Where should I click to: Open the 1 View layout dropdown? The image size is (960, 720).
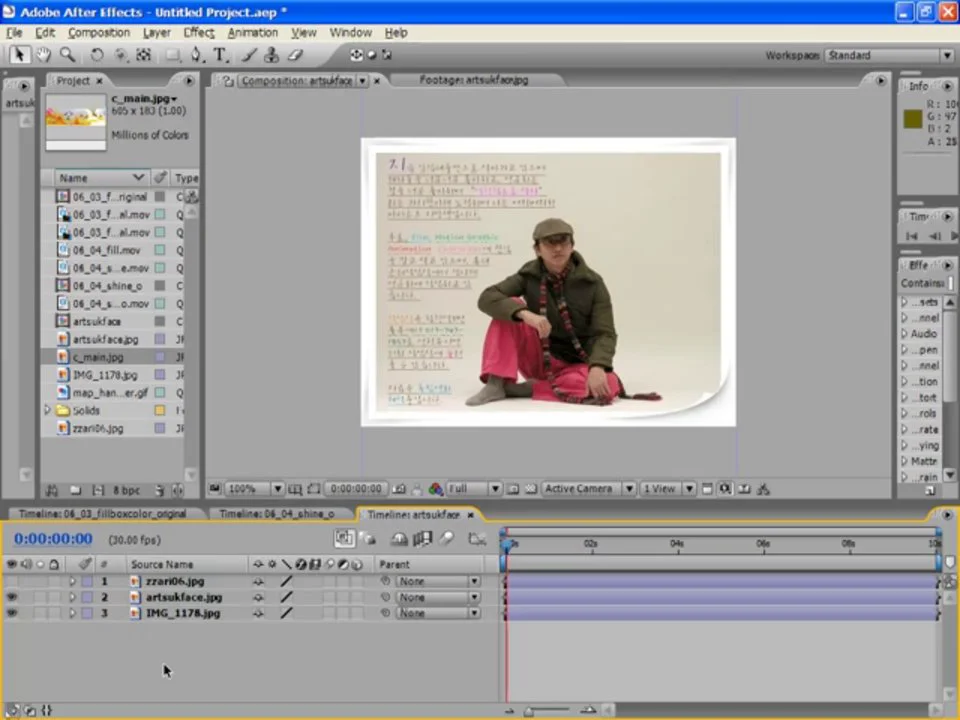pos(667,489)
